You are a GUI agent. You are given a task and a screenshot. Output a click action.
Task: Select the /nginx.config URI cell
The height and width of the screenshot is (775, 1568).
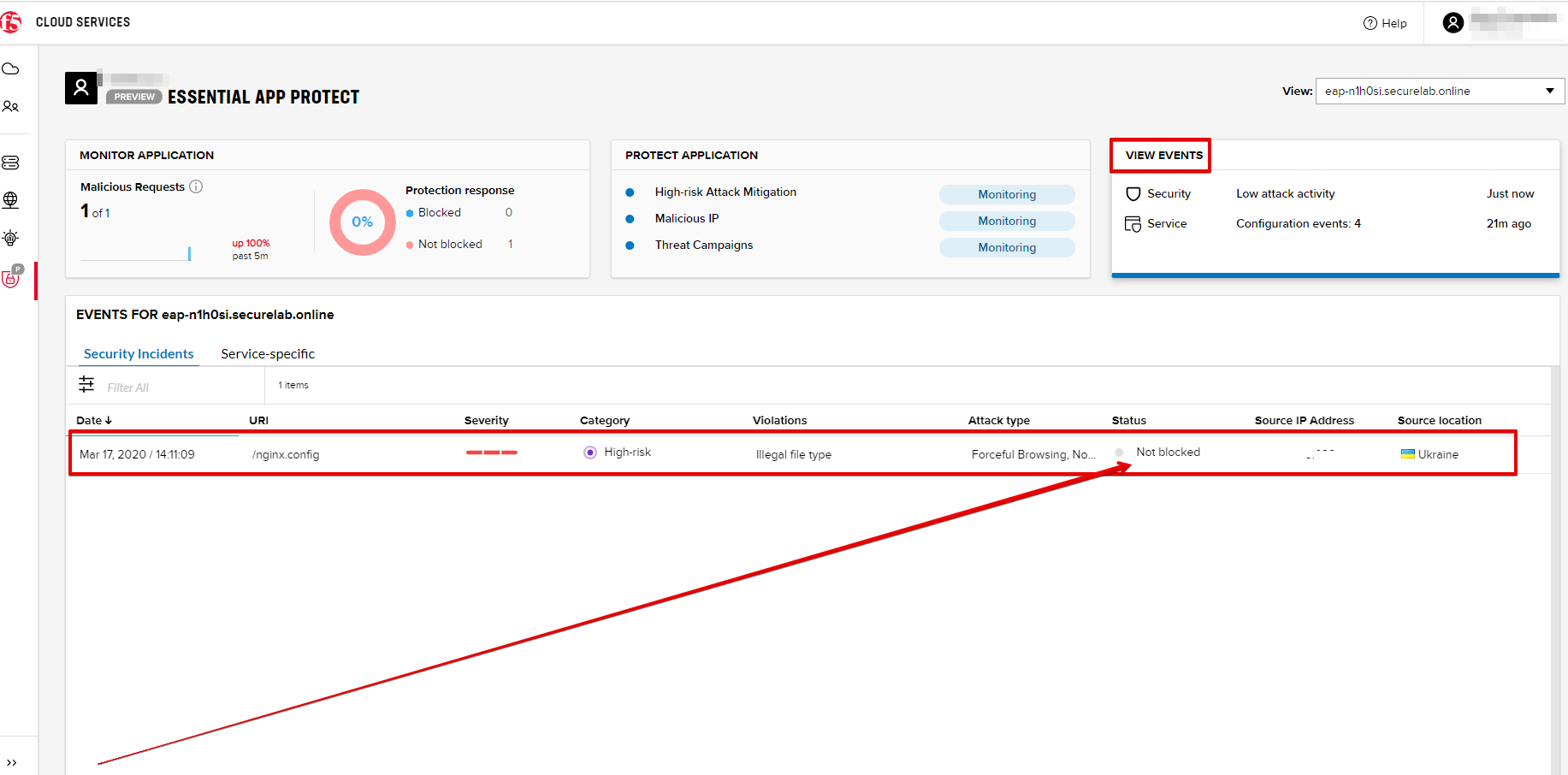click(x=286, y=455)
